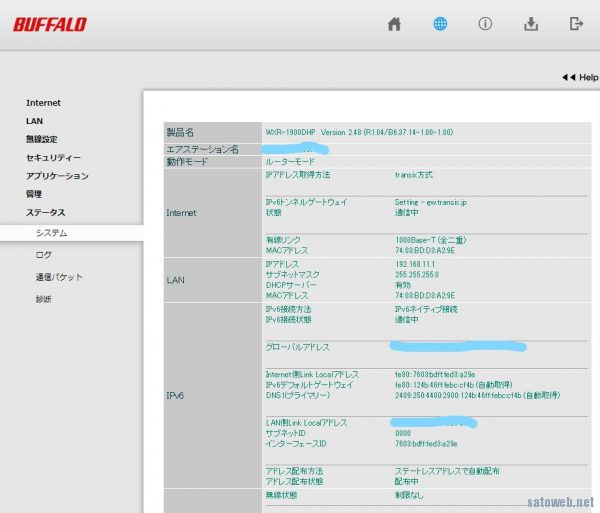Expand the 管理 section
The width and height of the screenshot is (600, 513).
pyautogui.click(x=34, y=194)
